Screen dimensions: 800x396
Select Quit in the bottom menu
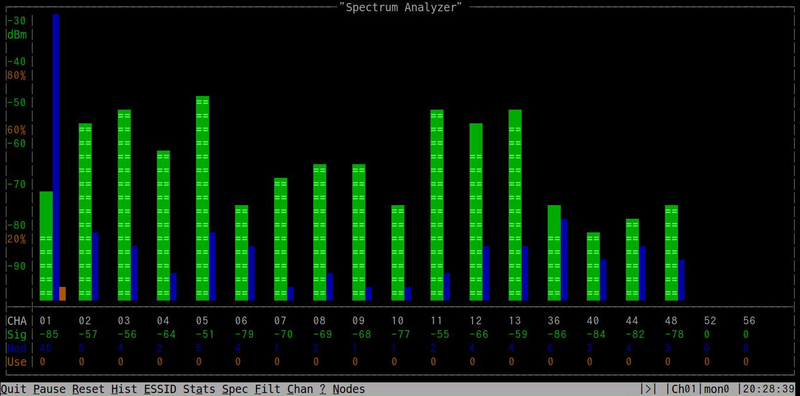14,389
